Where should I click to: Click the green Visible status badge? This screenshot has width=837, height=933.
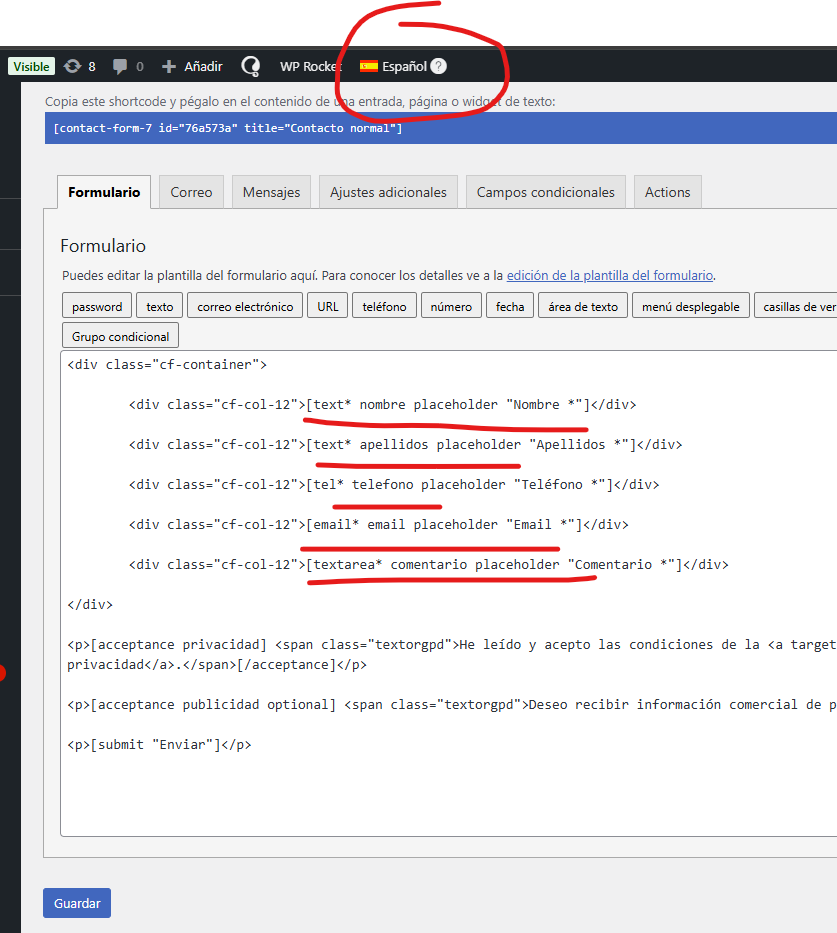(31, 66)
